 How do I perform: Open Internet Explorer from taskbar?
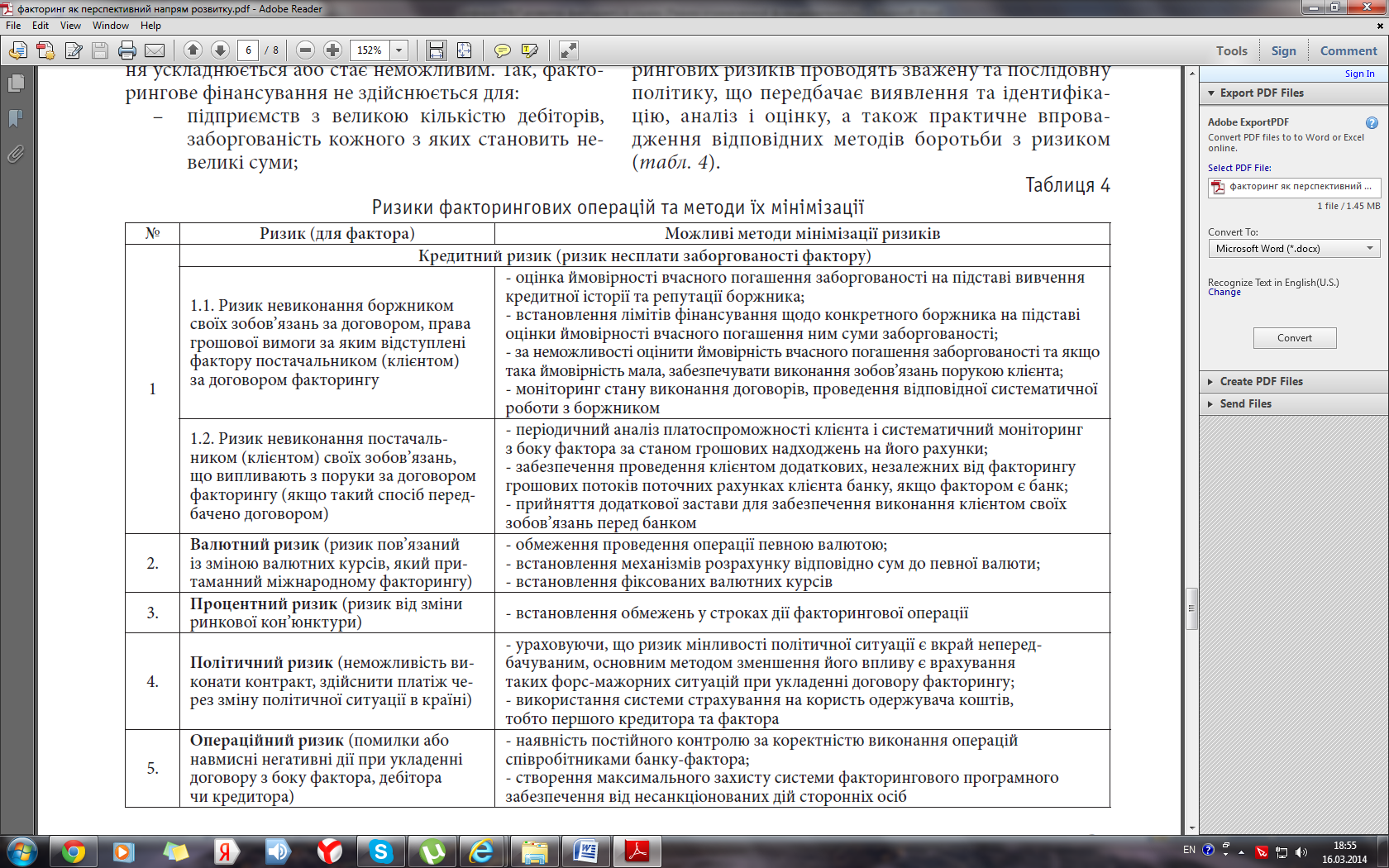[483, 851]
